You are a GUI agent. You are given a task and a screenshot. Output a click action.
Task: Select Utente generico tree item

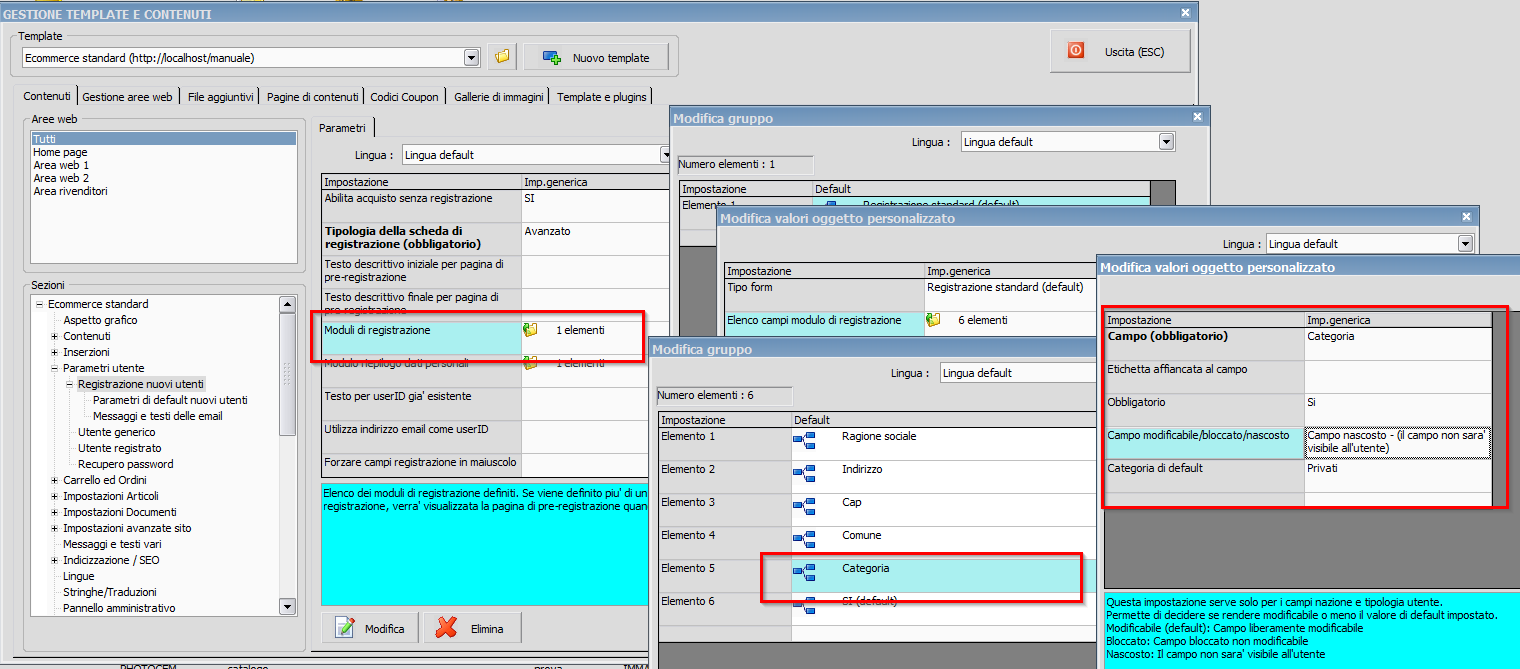(x=117, y=432)
